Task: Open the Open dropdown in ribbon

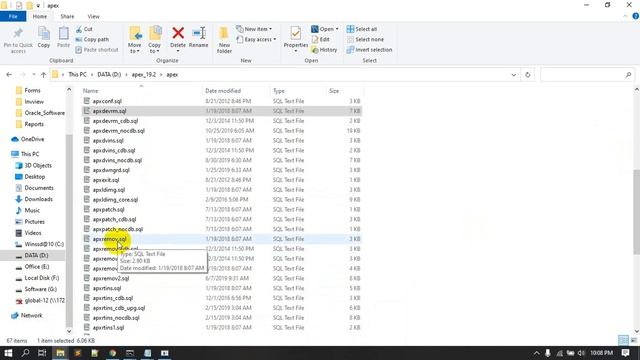Action: tap(325, 29)
